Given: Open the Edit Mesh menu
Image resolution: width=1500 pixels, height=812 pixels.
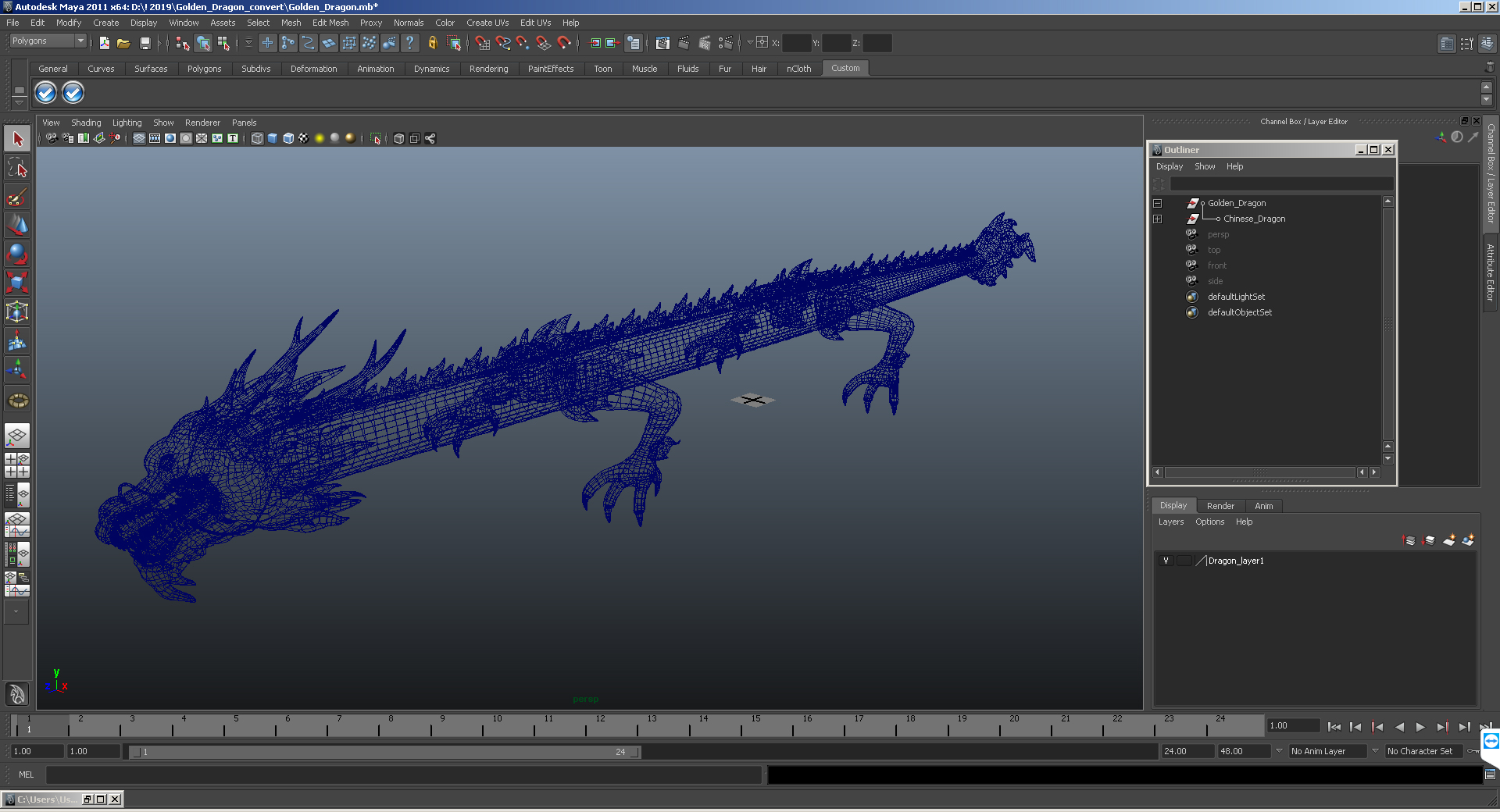Looking at the screenshot, I should point(330,23).
